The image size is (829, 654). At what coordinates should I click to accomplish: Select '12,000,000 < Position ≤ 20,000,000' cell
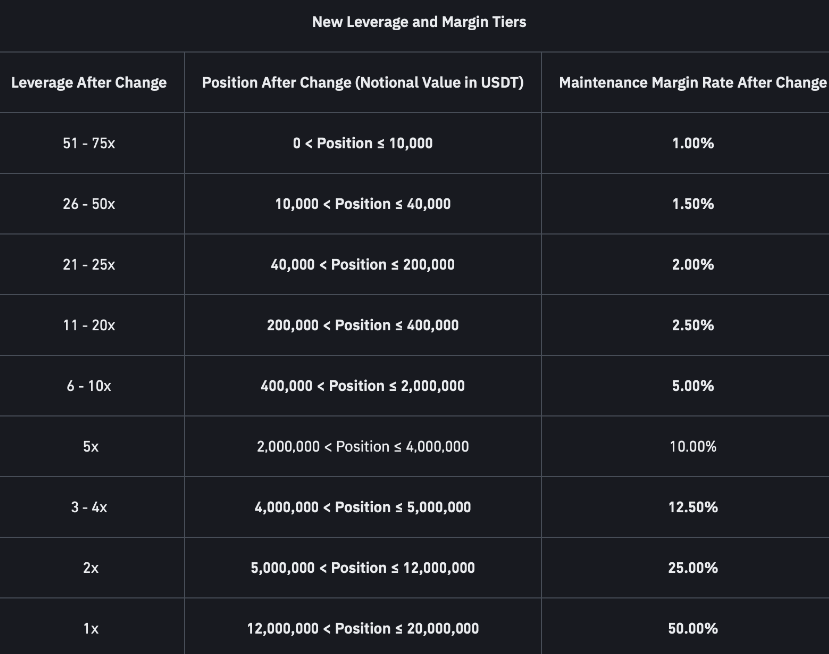(363, 629)
